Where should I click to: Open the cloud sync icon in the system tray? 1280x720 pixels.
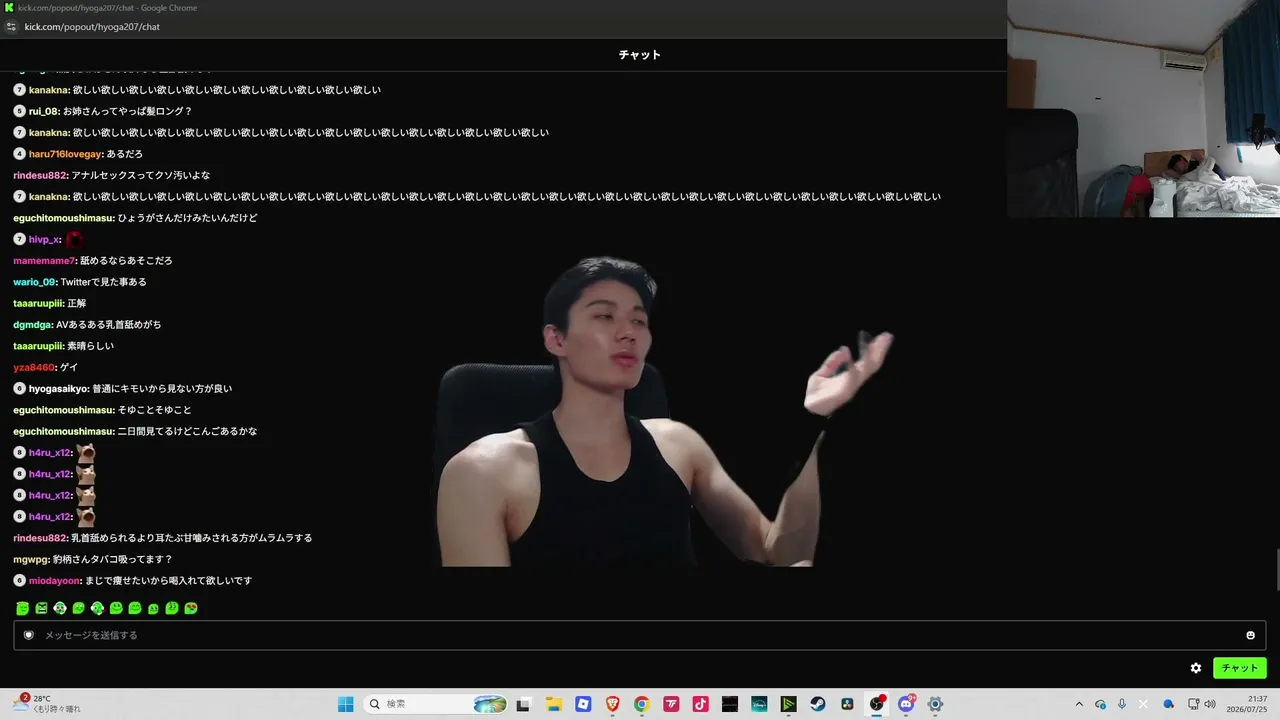coord(1100,704)
